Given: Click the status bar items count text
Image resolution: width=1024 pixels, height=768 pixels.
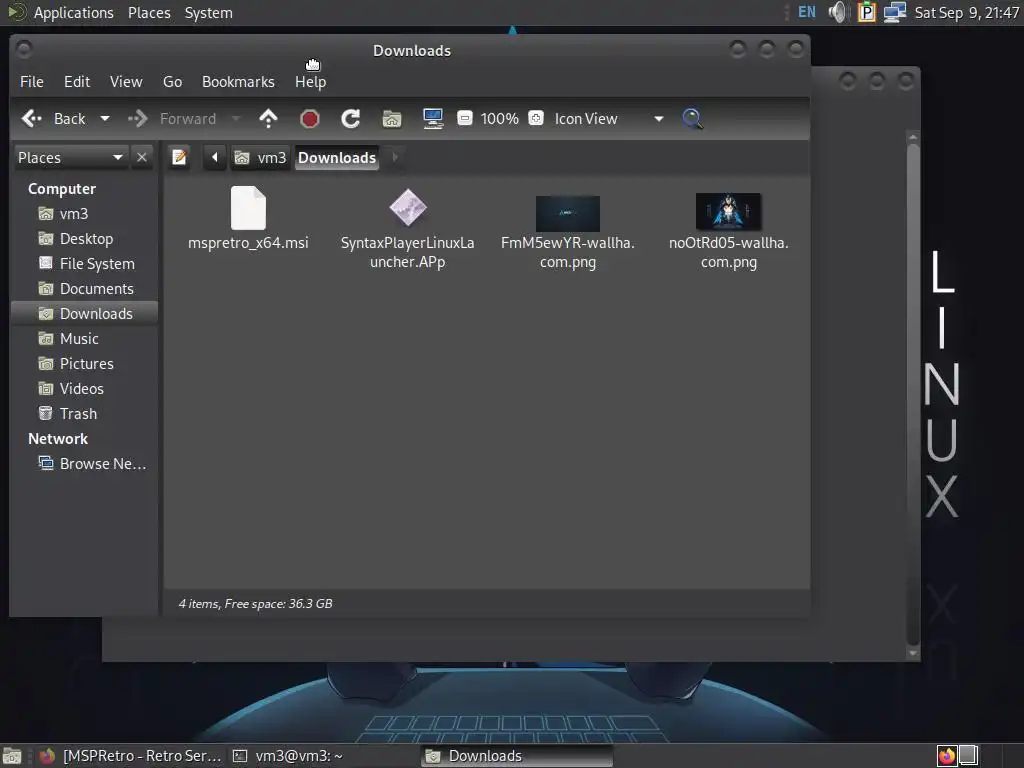Looking at the screenshot, I should coord(255,603).
